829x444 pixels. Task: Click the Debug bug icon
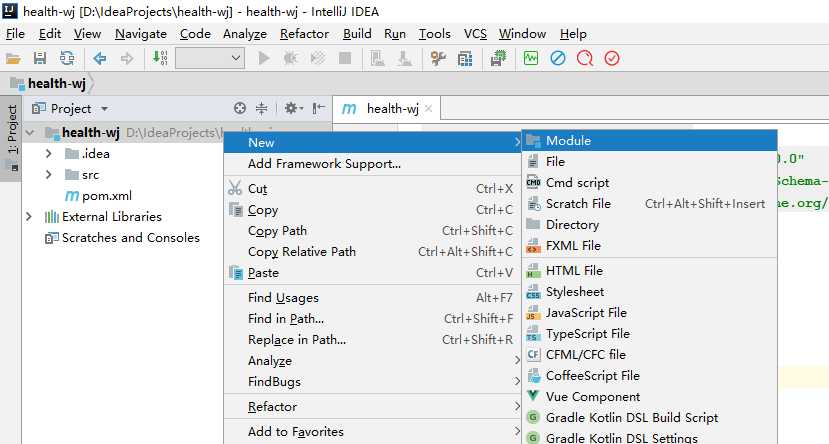(x=290, y=58)
